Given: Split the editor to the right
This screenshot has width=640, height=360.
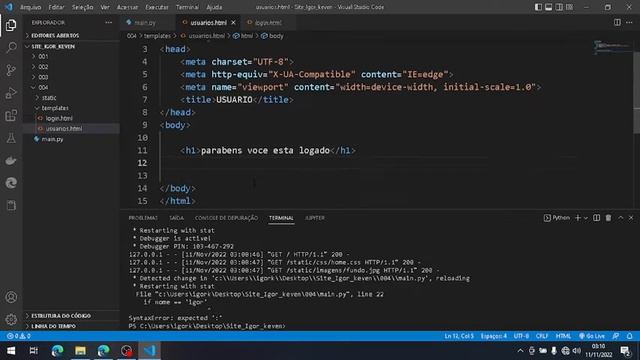Looking at the screenshot, I should 617,22.
